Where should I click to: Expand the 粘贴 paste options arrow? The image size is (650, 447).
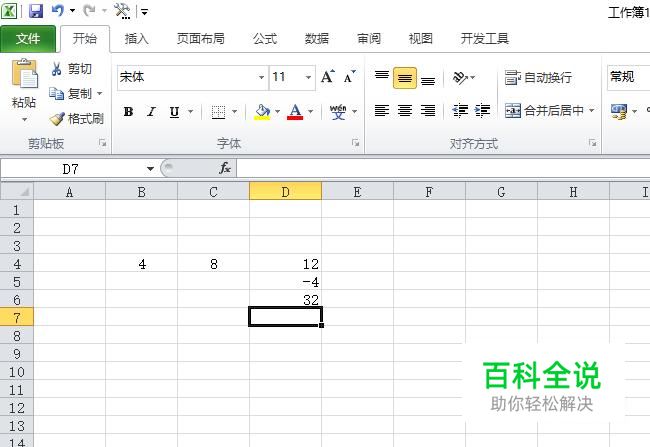coord(24,119)
